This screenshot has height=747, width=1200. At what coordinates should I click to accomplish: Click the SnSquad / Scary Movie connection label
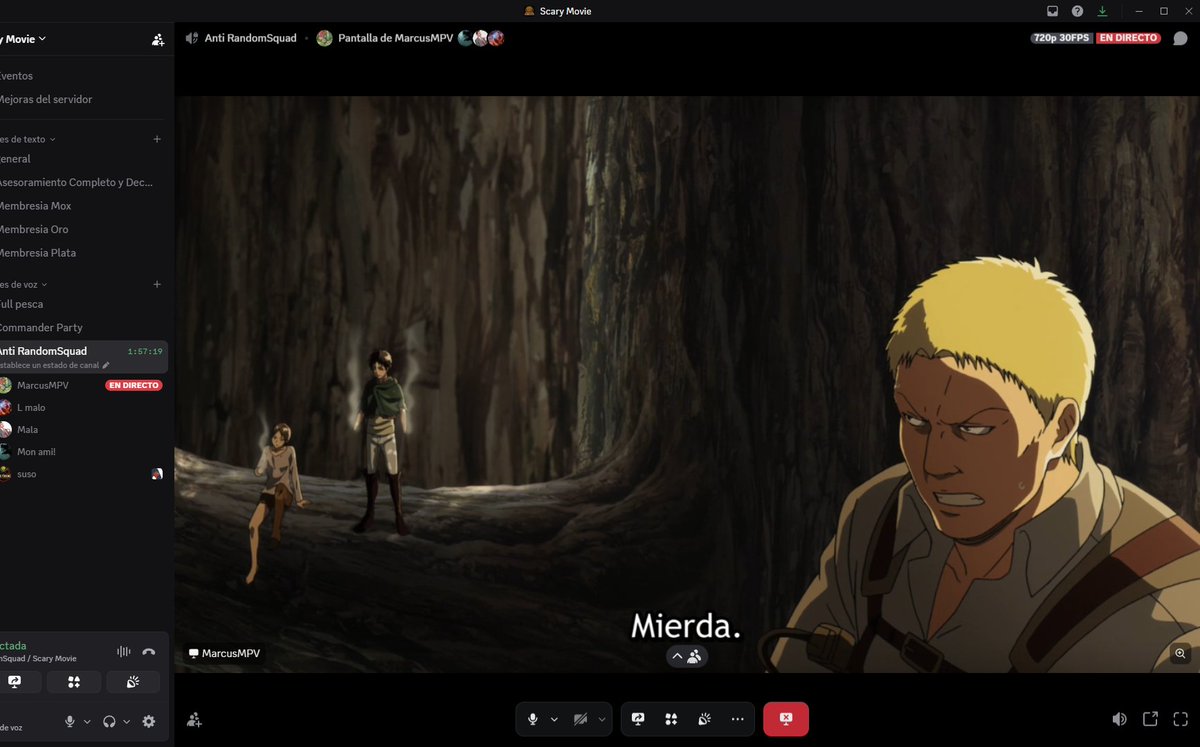click(38, 658)
